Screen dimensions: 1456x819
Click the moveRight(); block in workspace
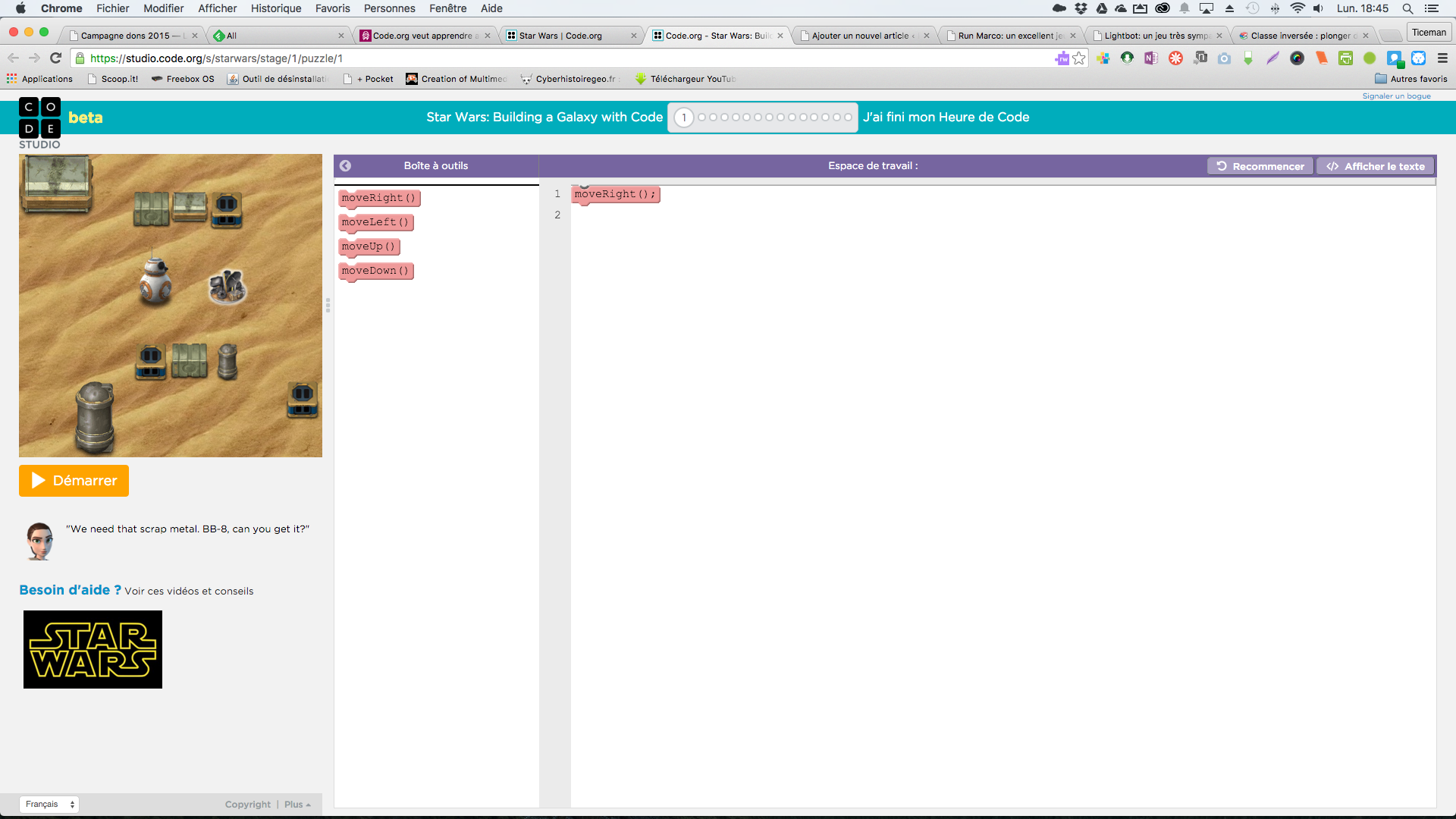pyautogui.click(x=615, y=194)
